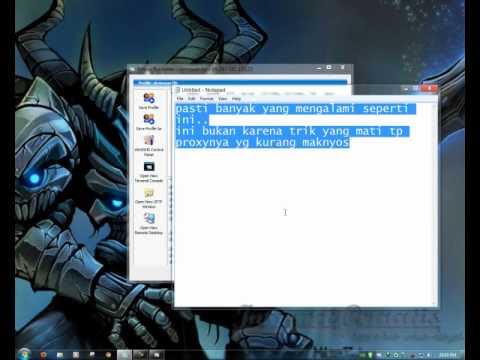Click the Save Profile icon in Tunnelier
This screenshot has height=360, width=480.
click(149, 98)
